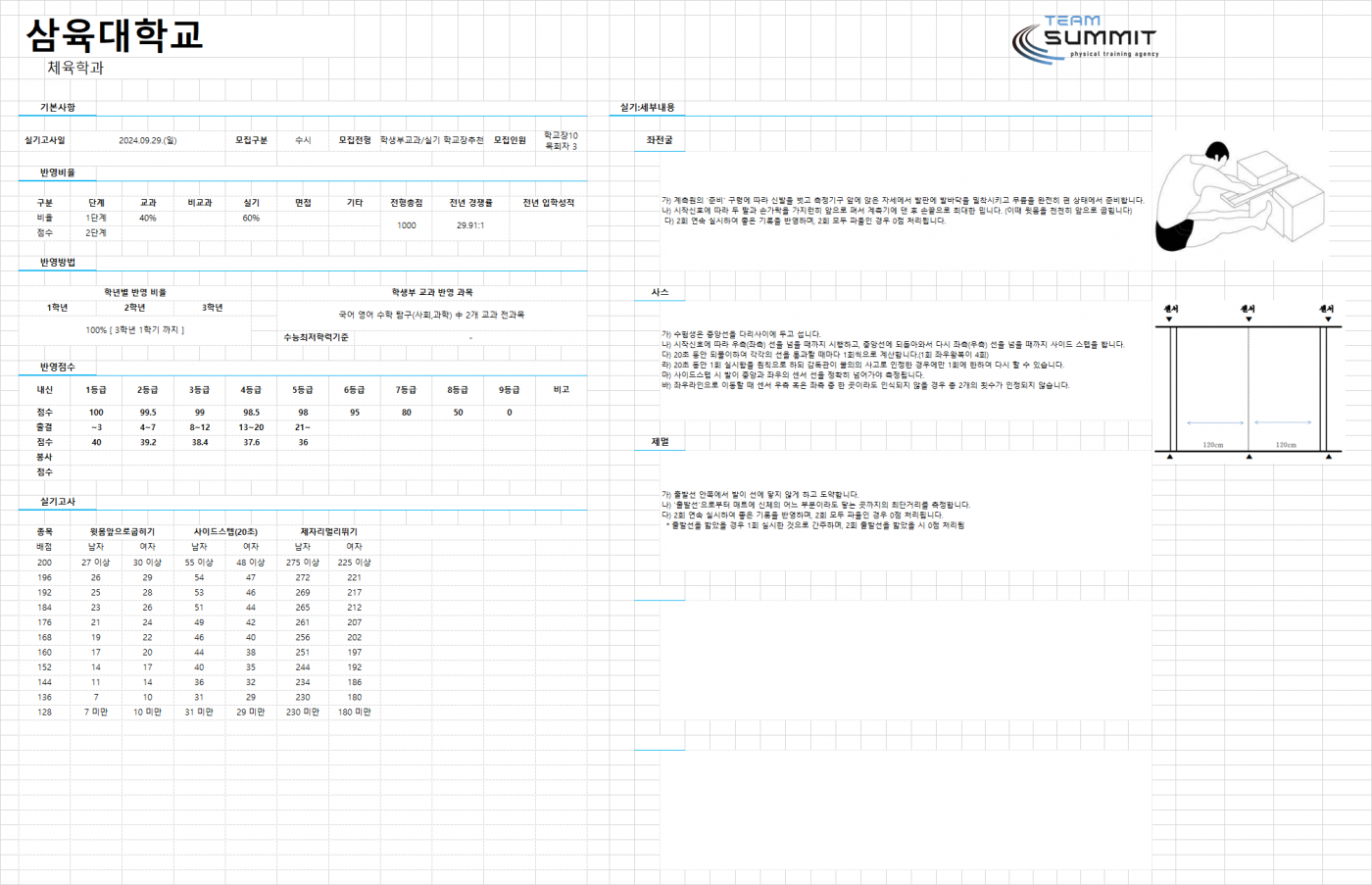
Task: Select the exam date cell 2024.09.29.(일)
Action: tap(148, 141)
